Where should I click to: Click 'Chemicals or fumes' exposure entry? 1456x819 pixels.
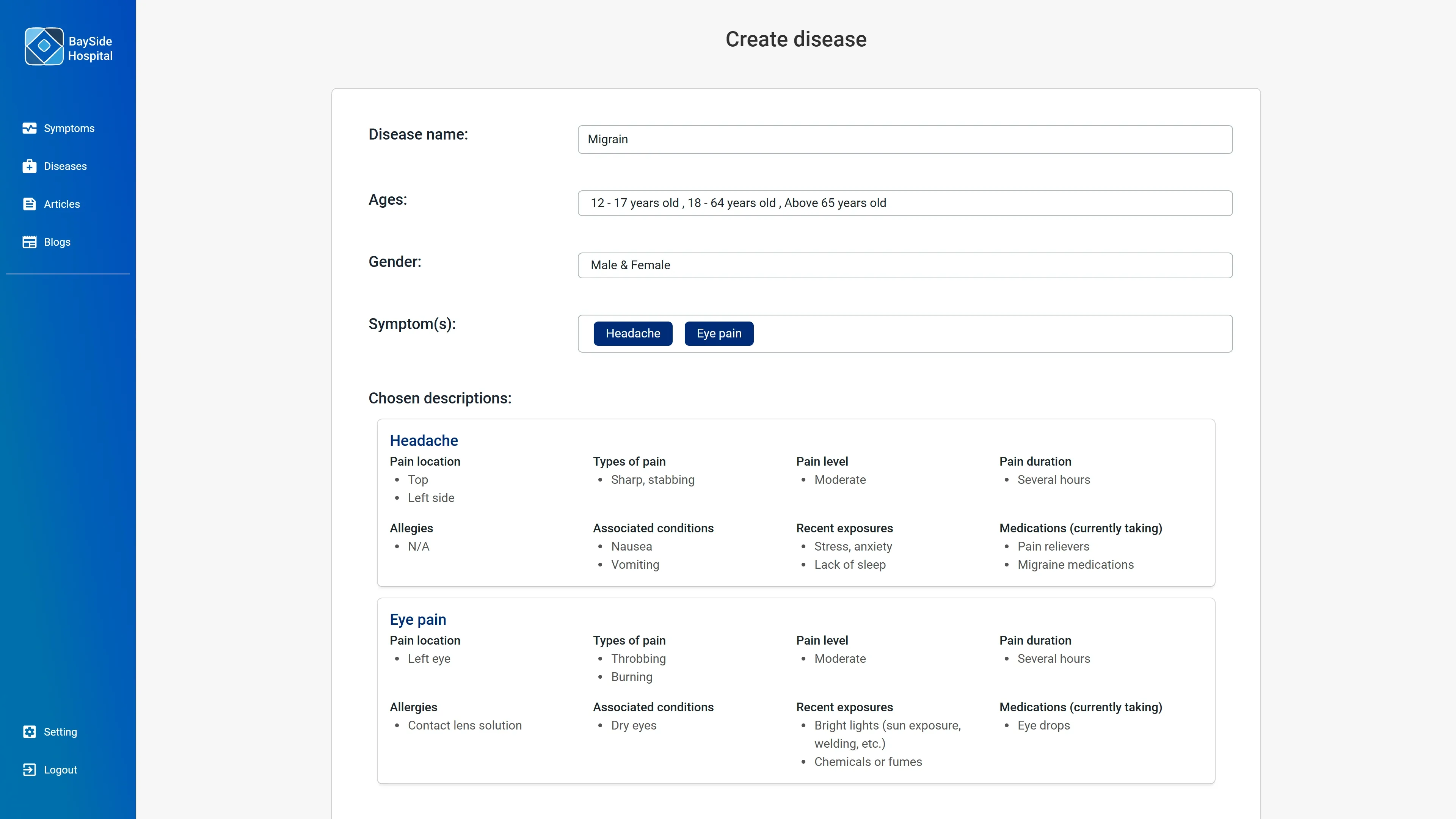tap(868, 762)
